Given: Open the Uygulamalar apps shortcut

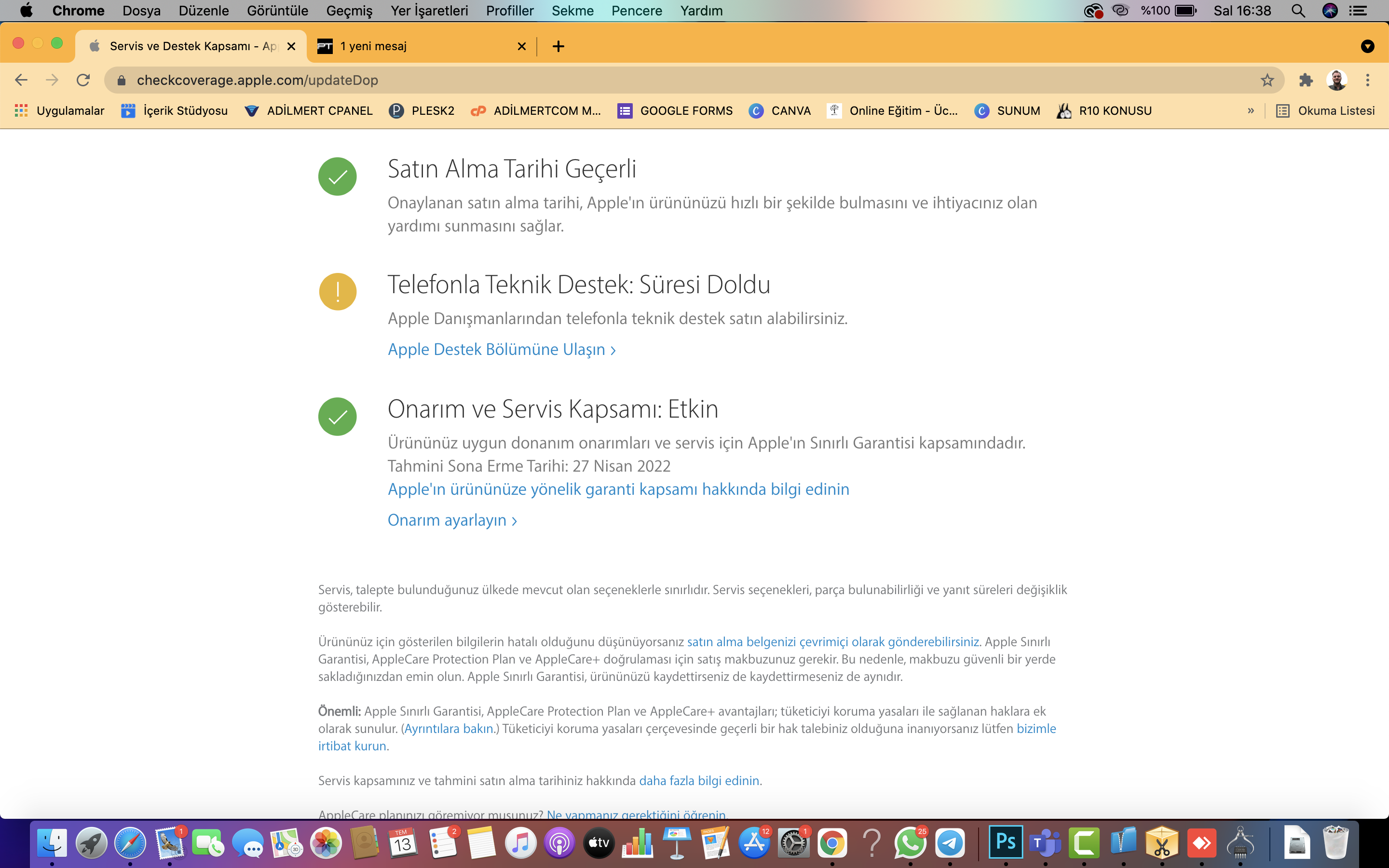Looking at the screenshot, I should click(x=60, y=111).
